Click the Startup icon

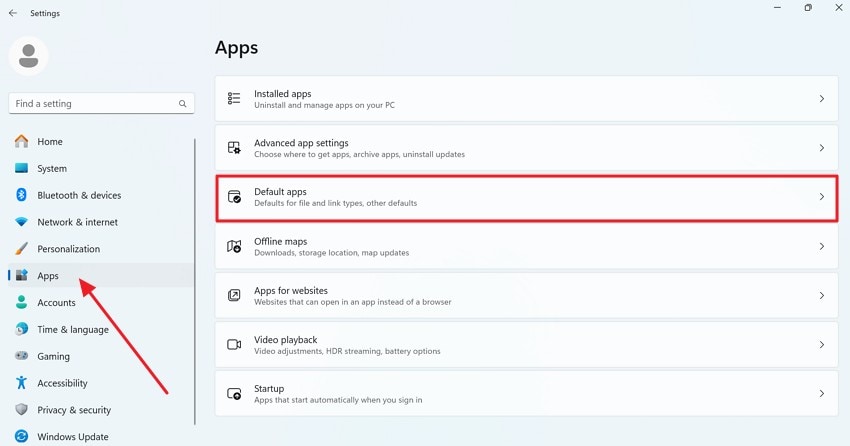click(234, 394)
